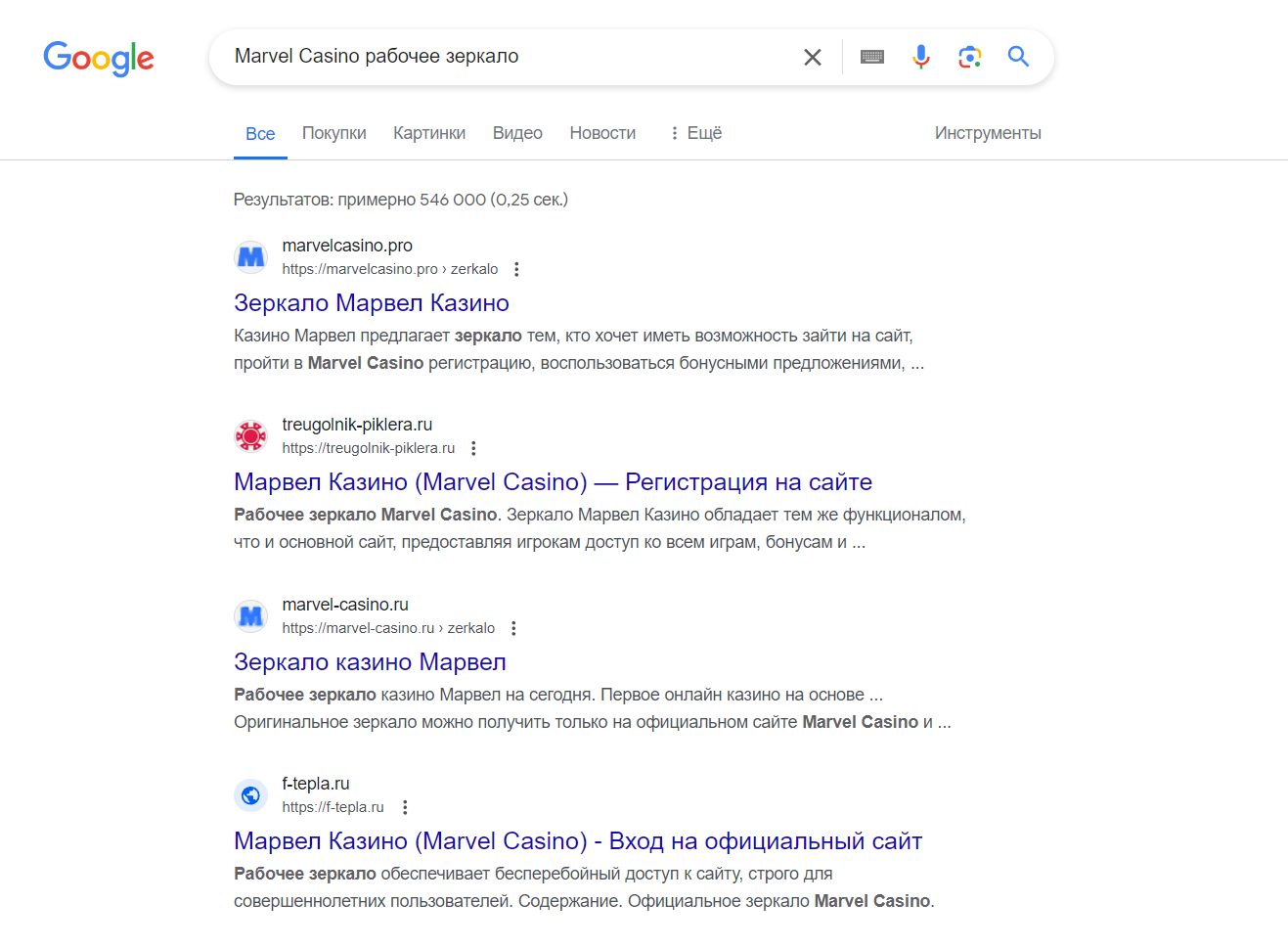Click the treugolnik-piklera.ru site name
The width and height of the screenshot is (1288, 948).
click(357, 425)
